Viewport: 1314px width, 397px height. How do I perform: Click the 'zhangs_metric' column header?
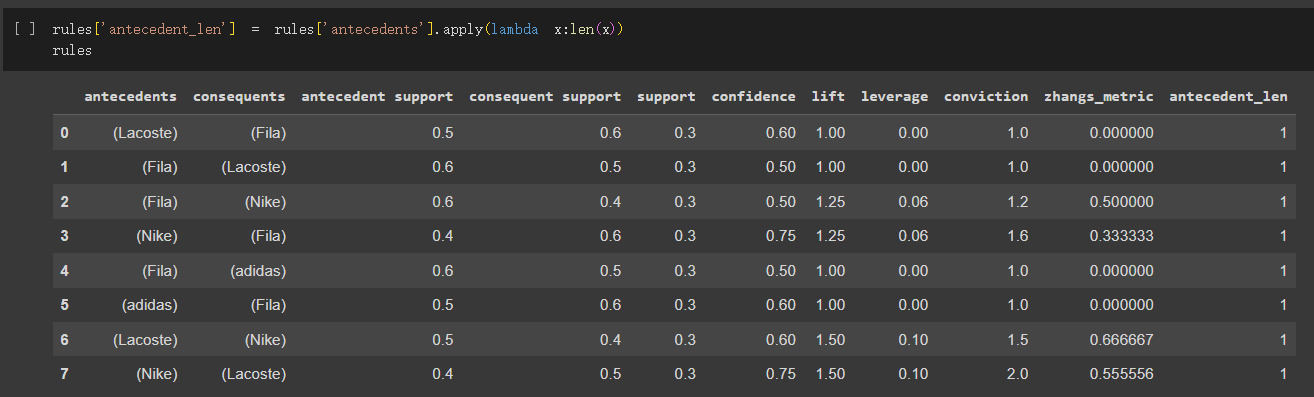pos(1098,97)
